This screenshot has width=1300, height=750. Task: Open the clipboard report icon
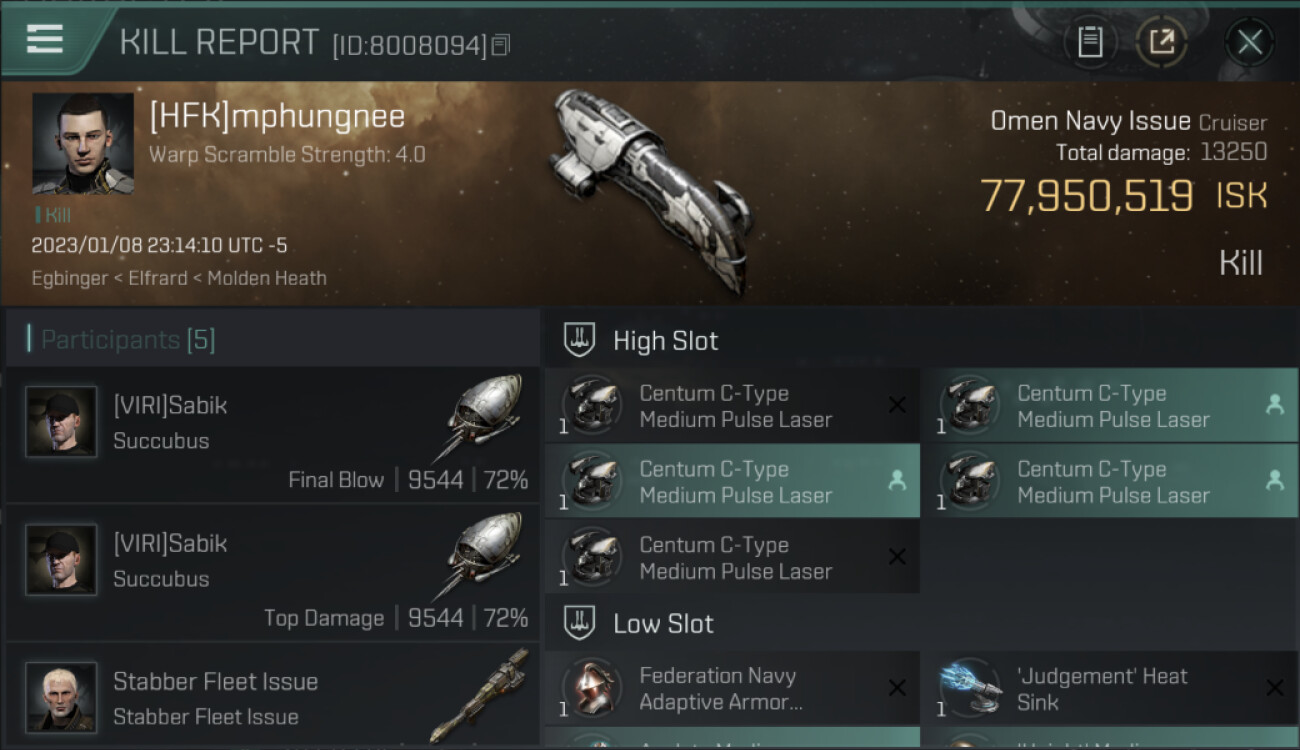1090,42
